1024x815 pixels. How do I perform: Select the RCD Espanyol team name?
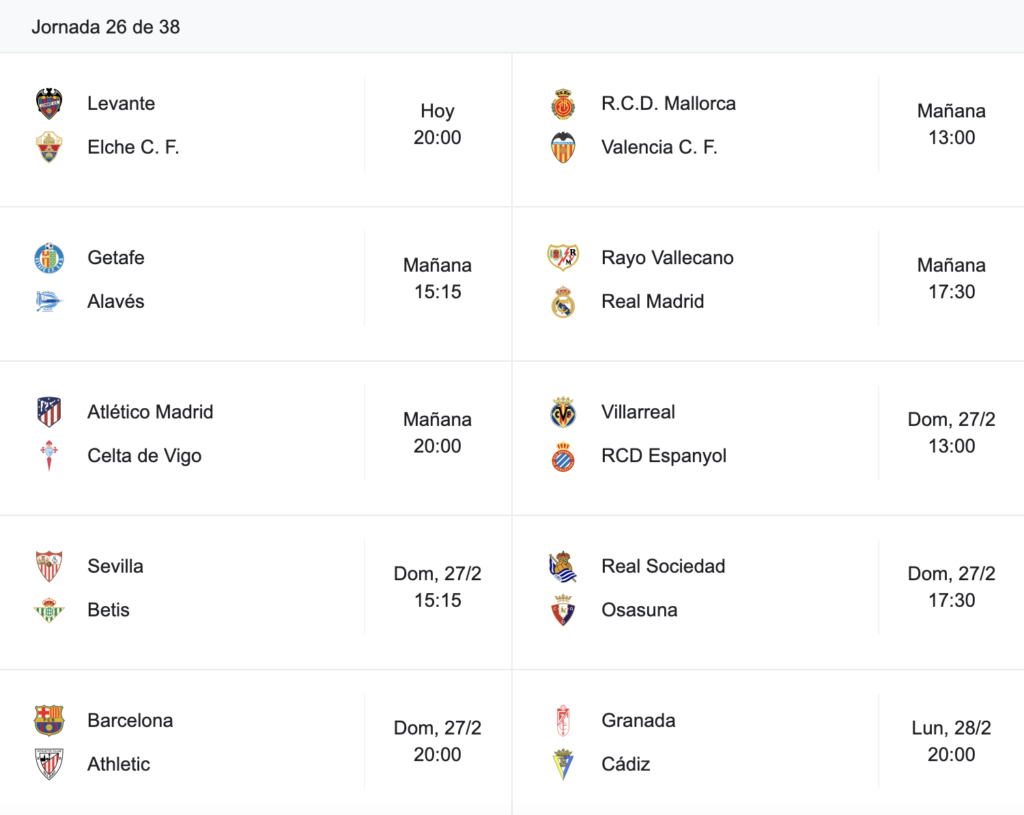tap(664, 456)
